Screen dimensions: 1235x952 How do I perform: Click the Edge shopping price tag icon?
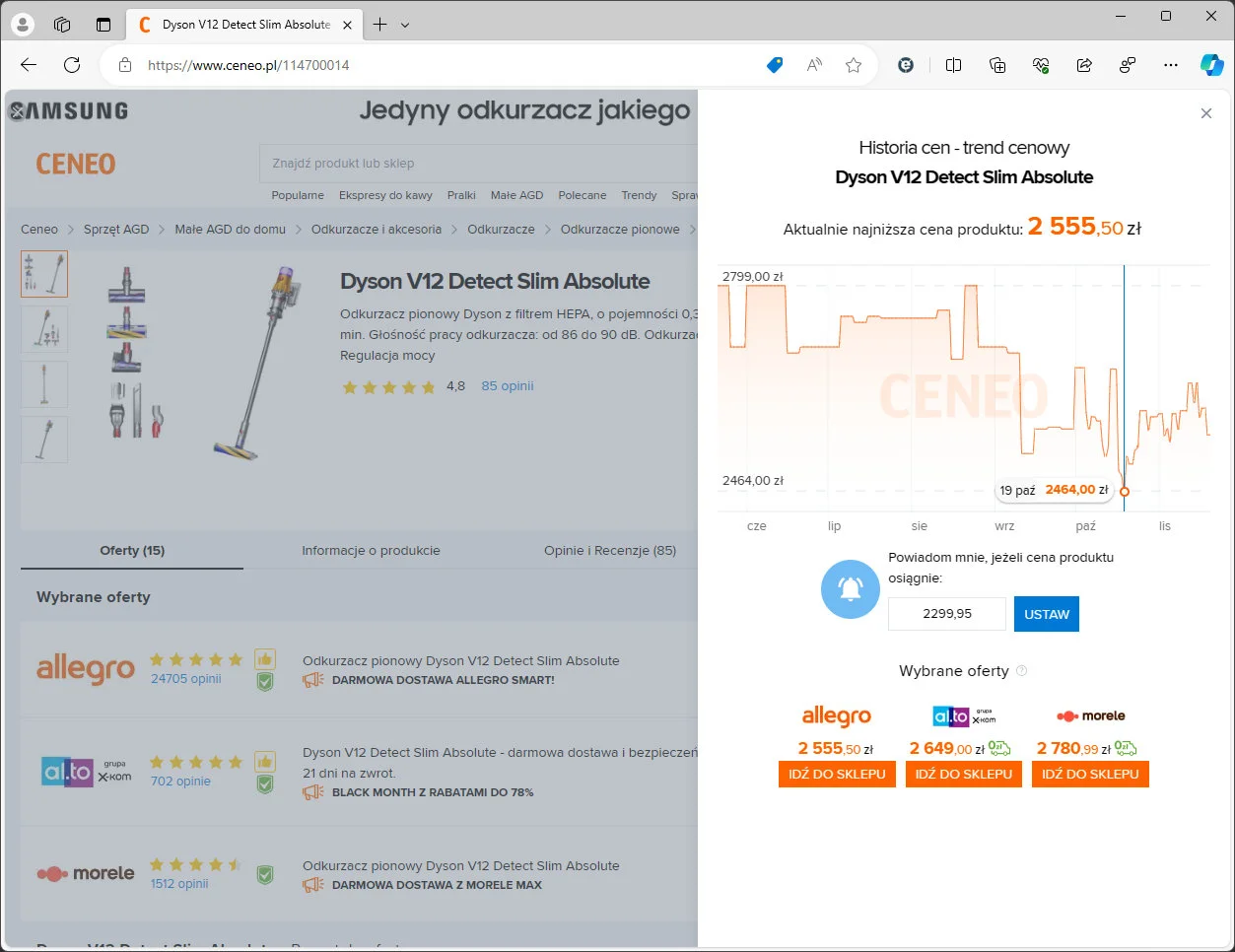click(x=775, y=65)
